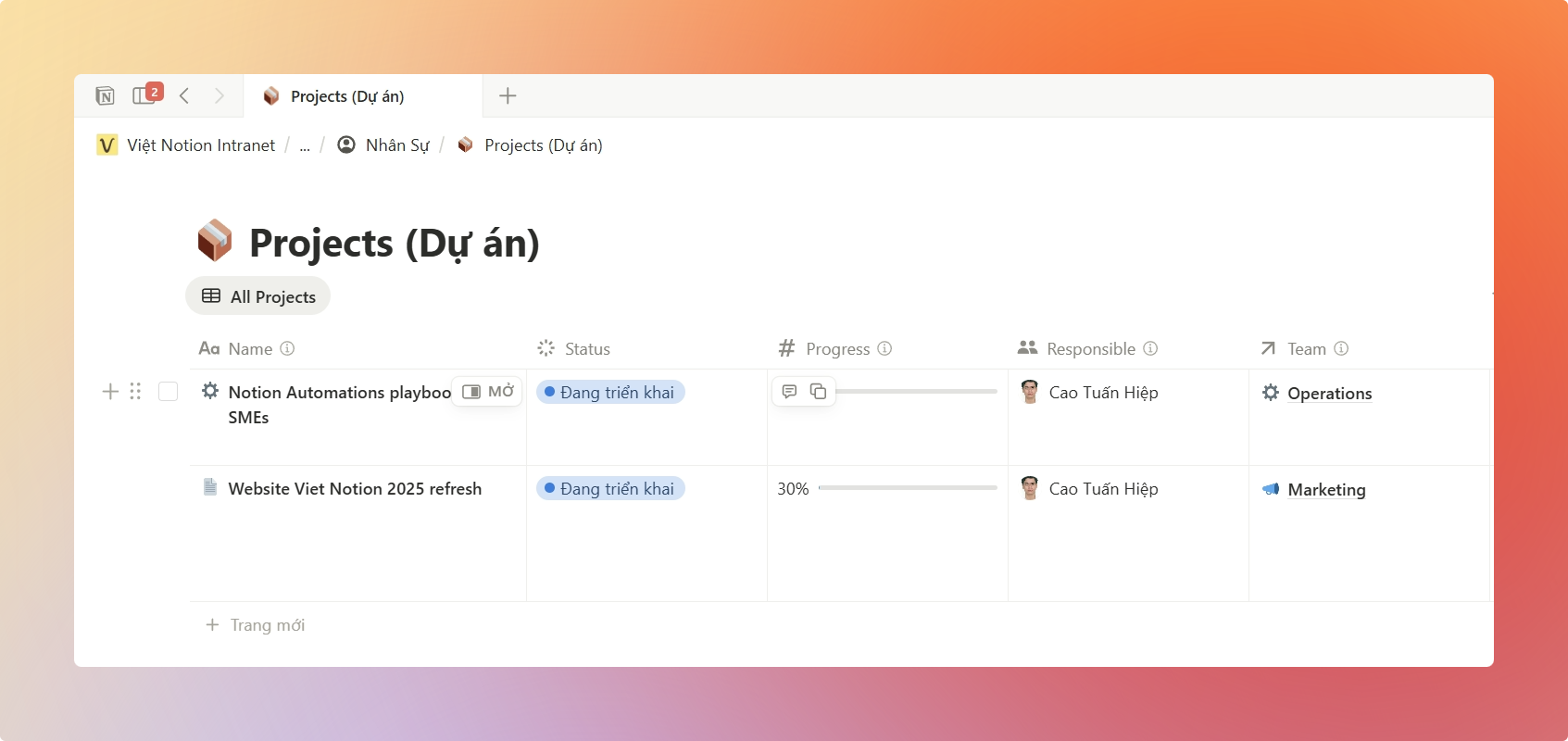The height and width of the screenshot is (741, 1568).
Task: Switch to the Projects (Dự án) tab
Action: [347, 96]
